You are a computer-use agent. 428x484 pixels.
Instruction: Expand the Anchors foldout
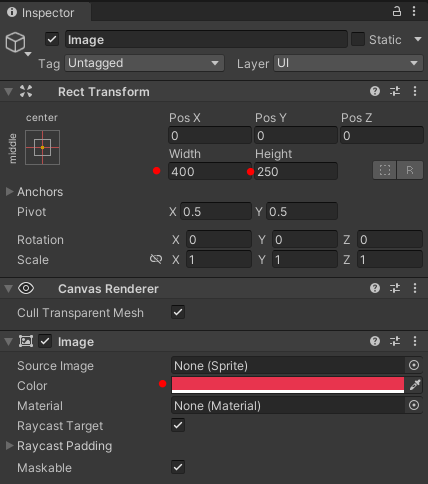pyautogui.click(x=9, y=191)
